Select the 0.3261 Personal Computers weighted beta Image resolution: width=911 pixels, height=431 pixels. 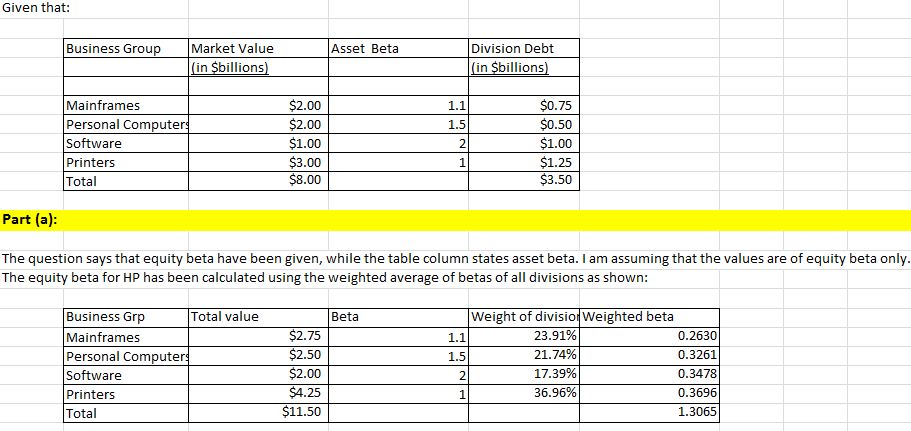pyautogui.click(x=696, y=356)
